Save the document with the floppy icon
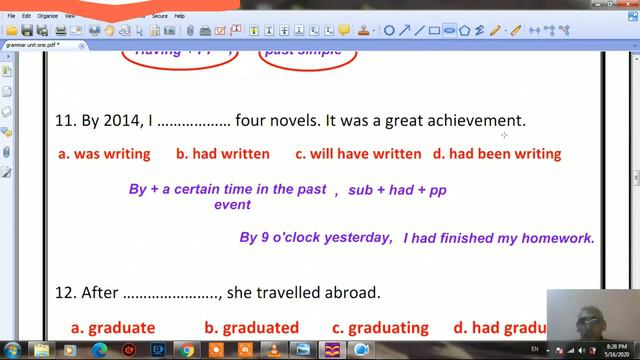Screen dimensions: 640x360 (27, 31)
